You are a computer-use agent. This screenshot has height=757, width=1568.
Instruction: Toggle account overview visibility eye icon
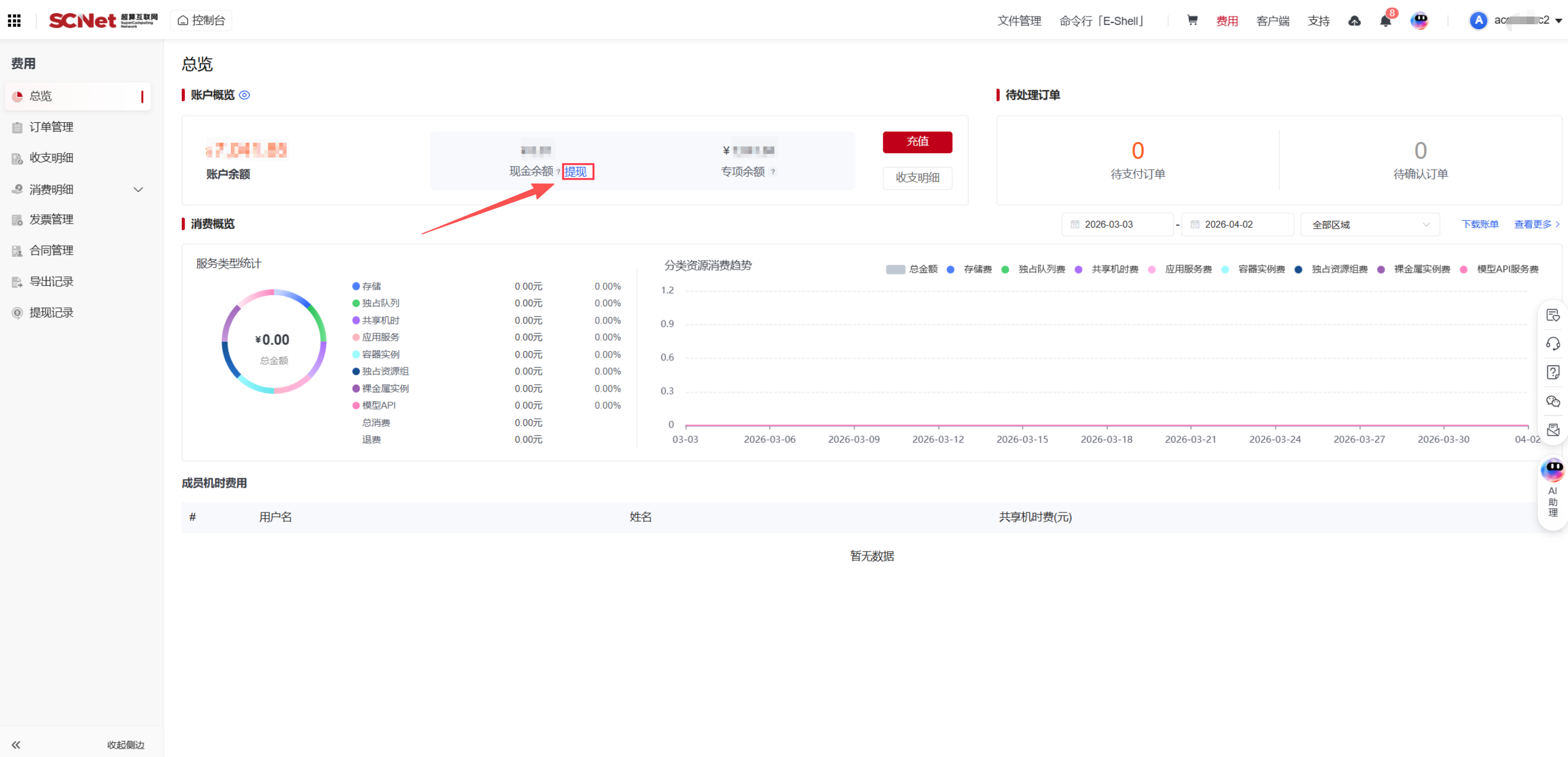(x=244, y=95)
